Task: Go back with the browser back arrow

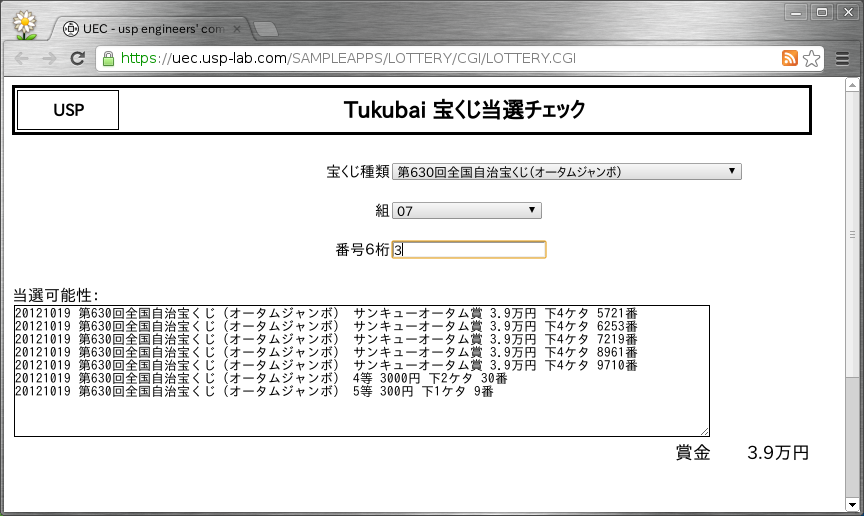Action: tap(21, 58)
